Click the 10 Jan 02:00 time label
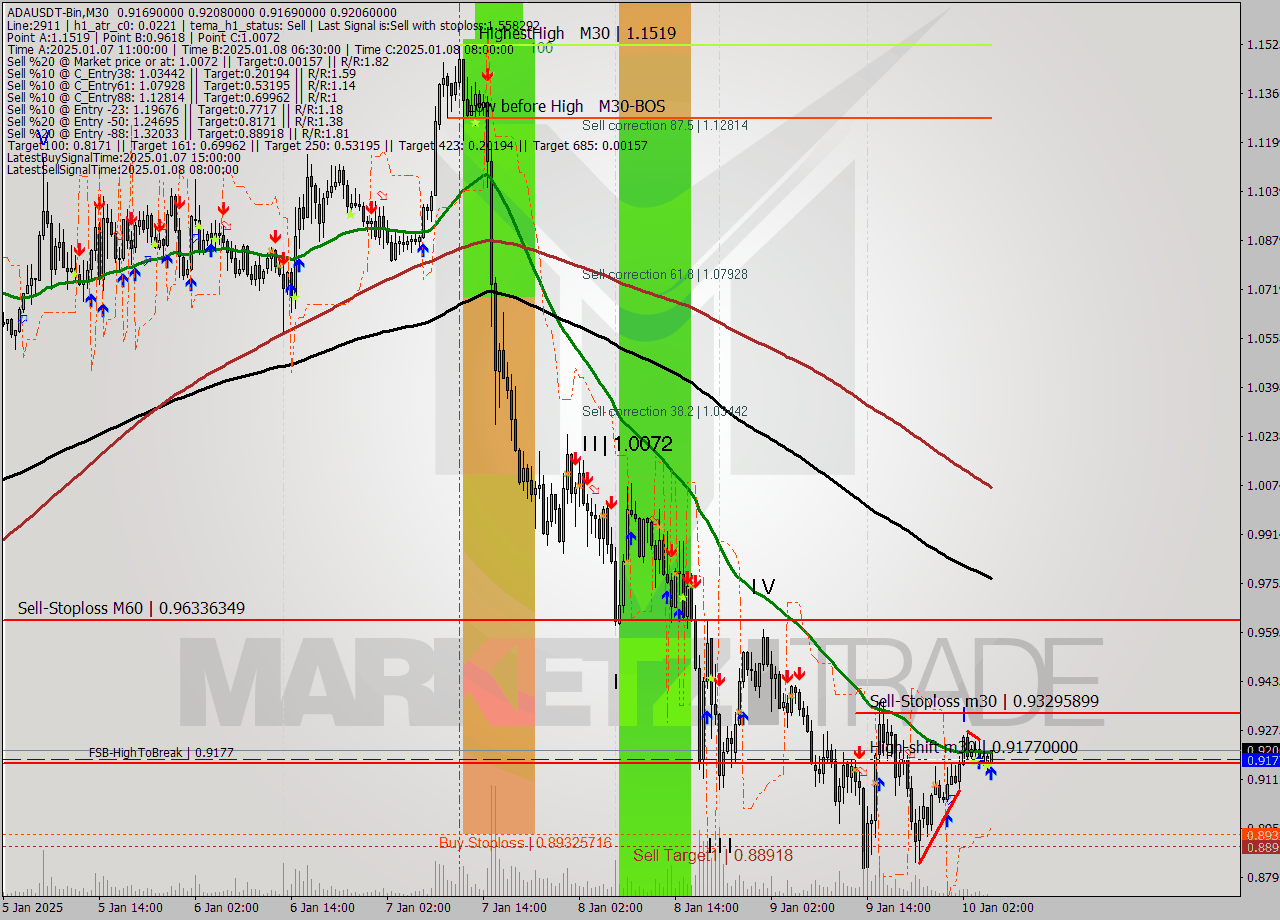Viewport: 1280px width, 920px height. click(x=997, y=908)
